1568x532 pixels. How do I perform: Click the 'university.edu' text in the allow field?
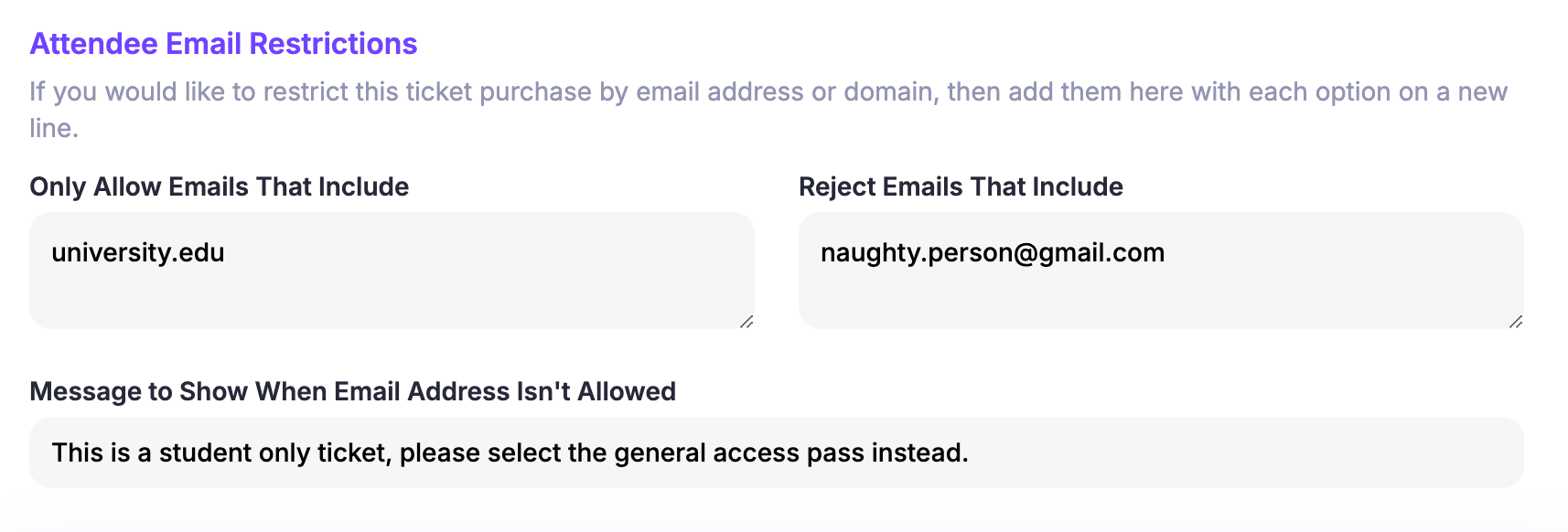pyautogui.click(x=138, y=252)
